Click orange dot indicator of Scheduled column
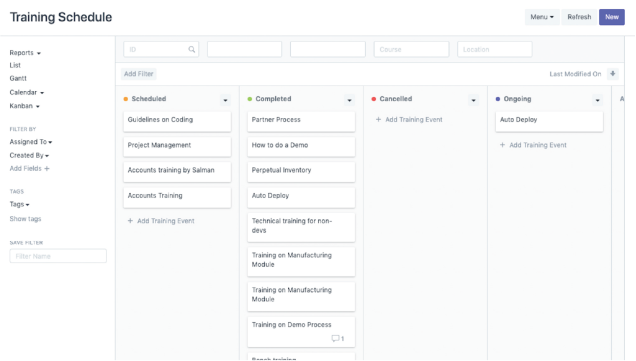This screenshot has width=636, height=361. (x=126, y=99)
